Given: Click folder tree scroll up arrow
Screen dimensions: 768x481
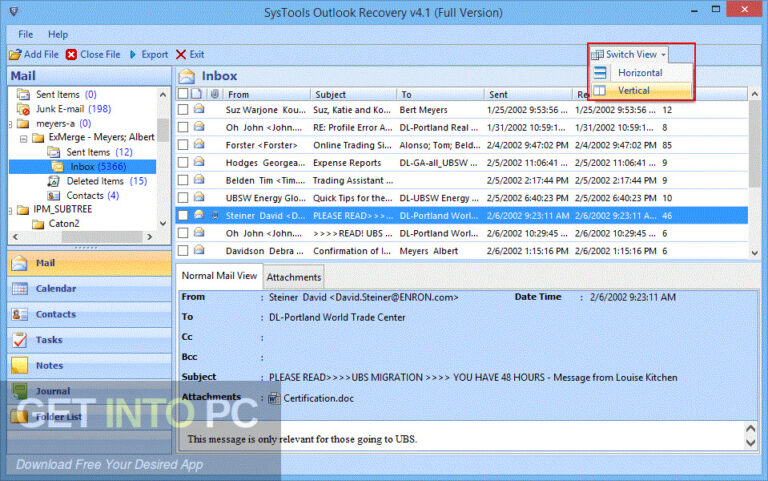Looking at the screenshot, I should 163,94.
